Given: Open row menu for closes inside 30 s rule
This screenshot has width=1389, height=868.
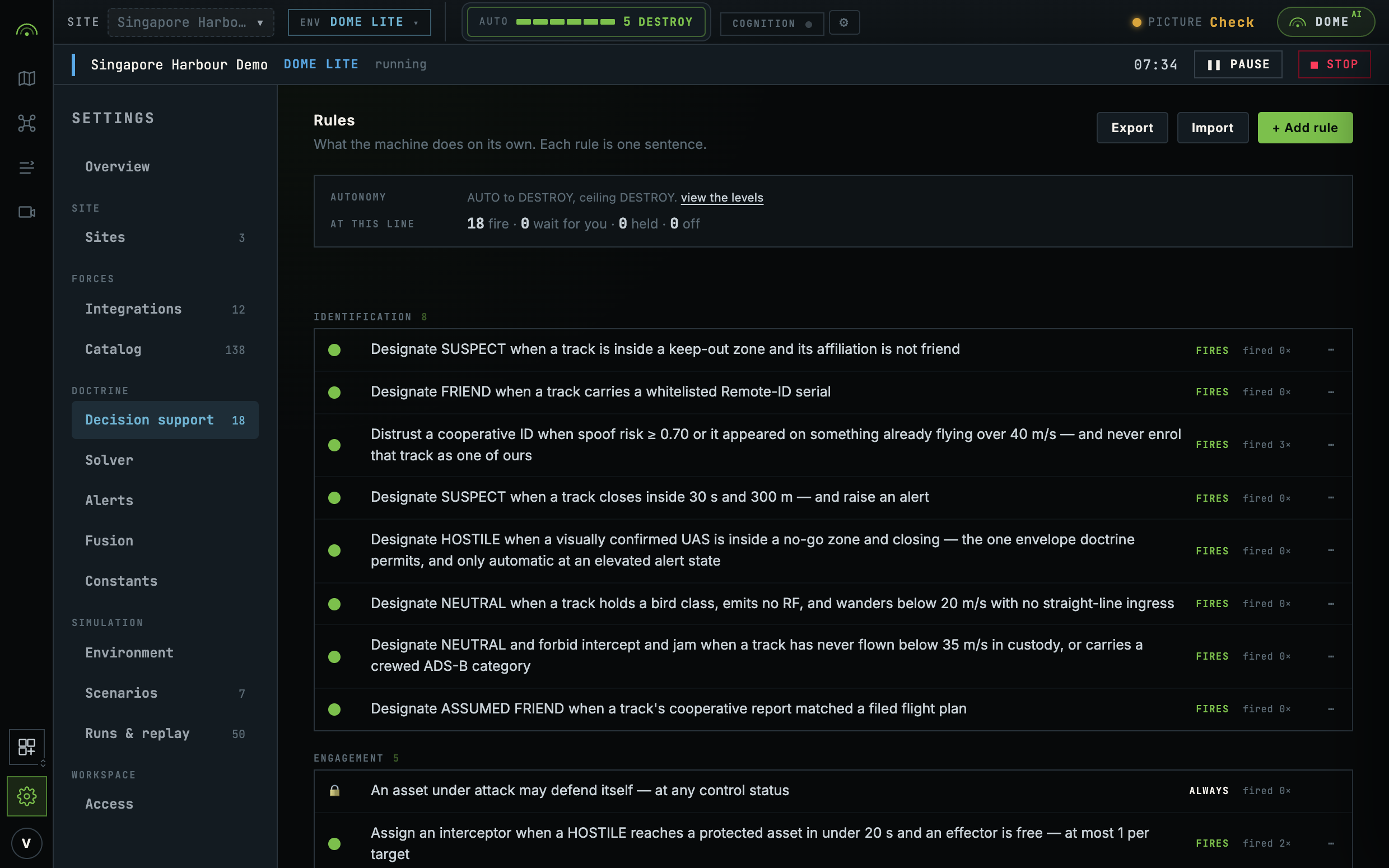Looking at the screenshot, I should pos(1331,498).
